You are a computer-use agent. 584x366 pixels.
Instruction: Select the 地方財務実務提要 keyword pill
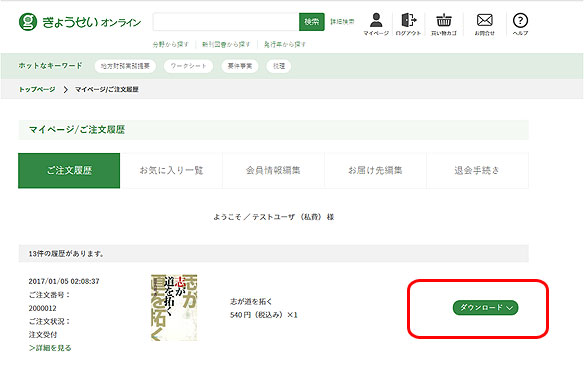pyautogui.click(x=125, y=66)
